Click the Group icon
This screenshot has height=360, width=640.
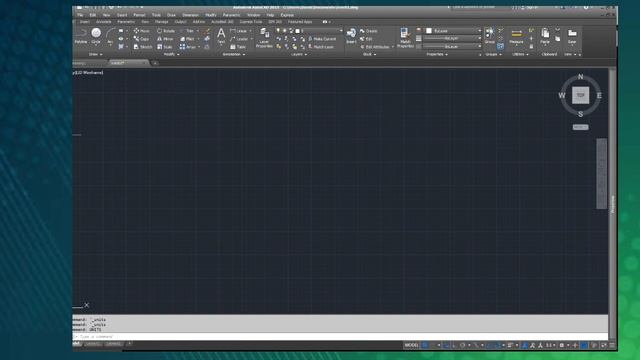click(x=489, y=36)
